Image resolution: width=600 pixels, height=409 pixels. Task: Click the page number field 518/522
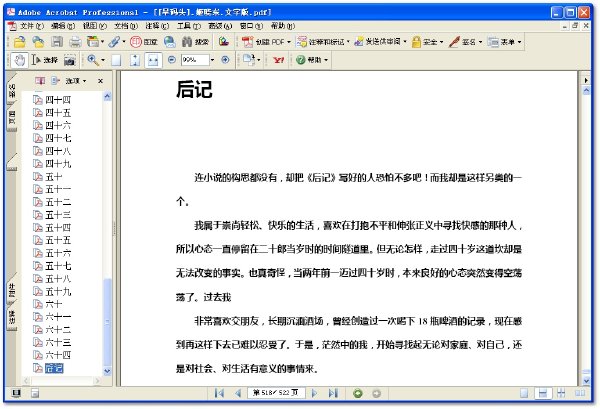276,393
